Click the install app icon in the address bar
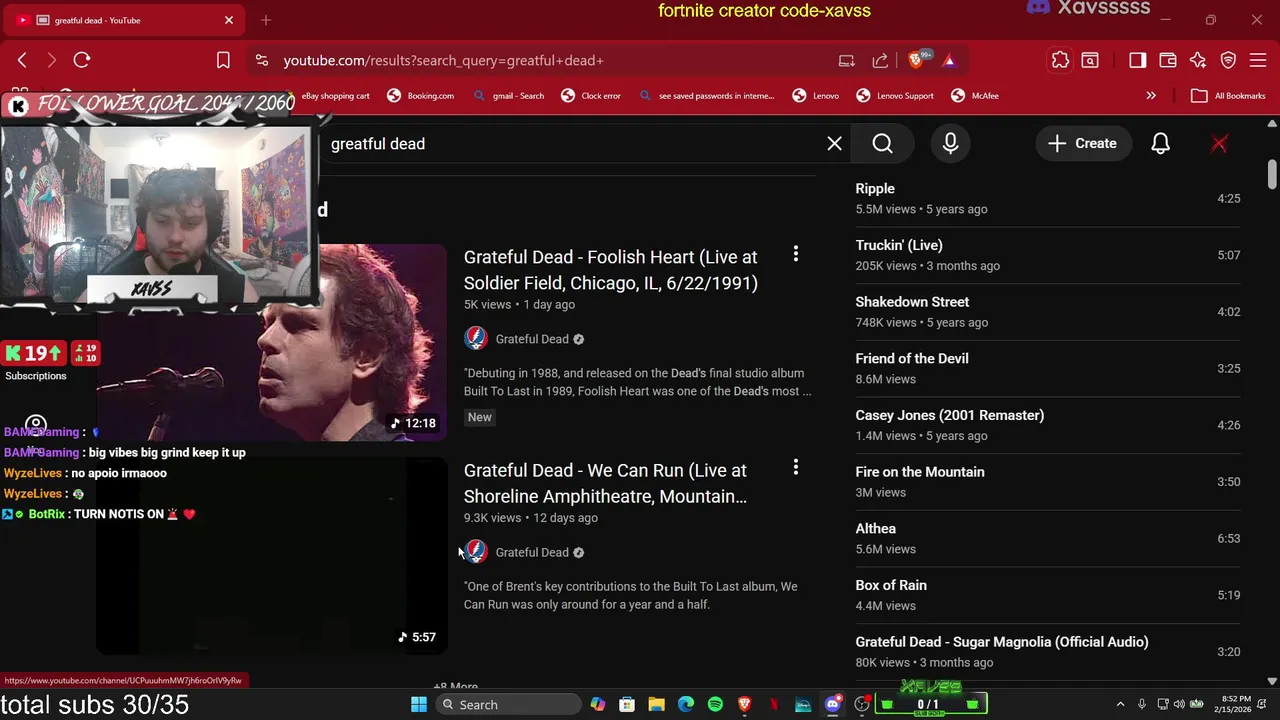Image resolution: width=1280 pixels, height=720 pixels. 847,60
